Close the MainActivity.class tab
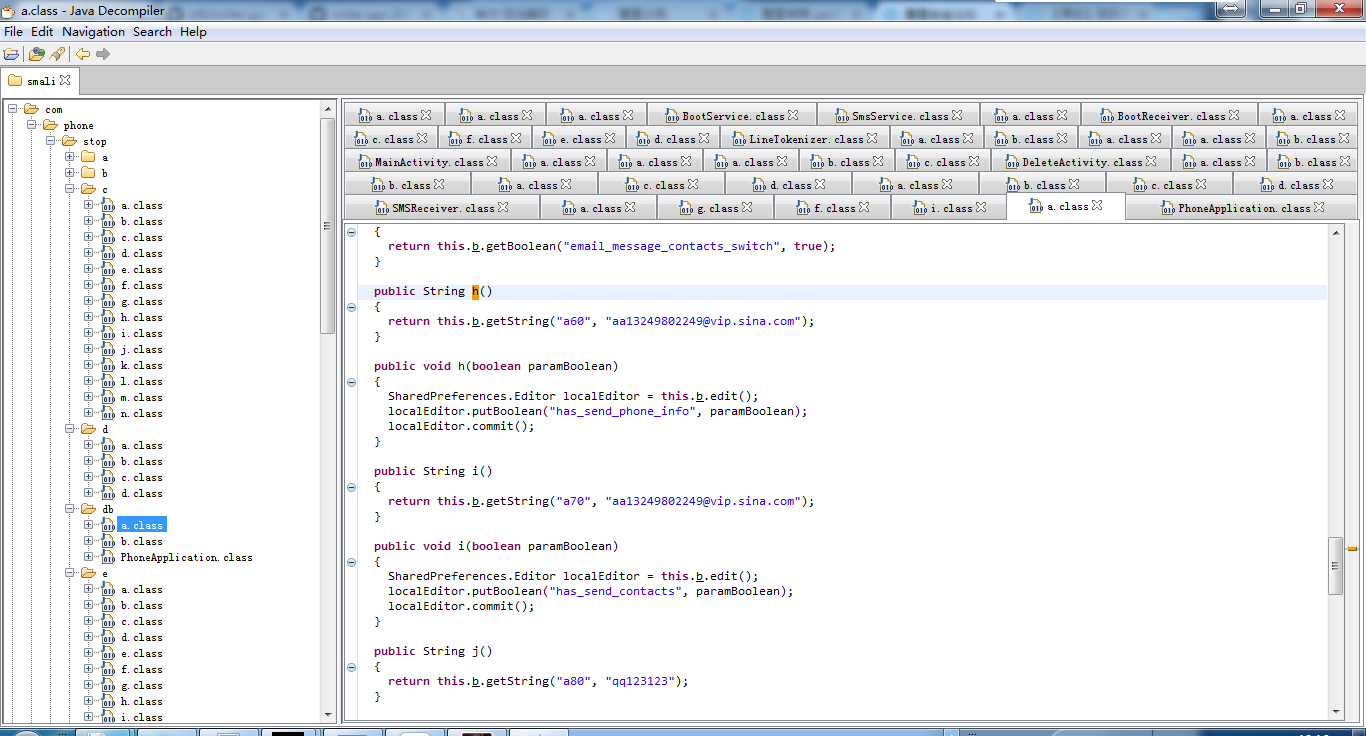 492,161
